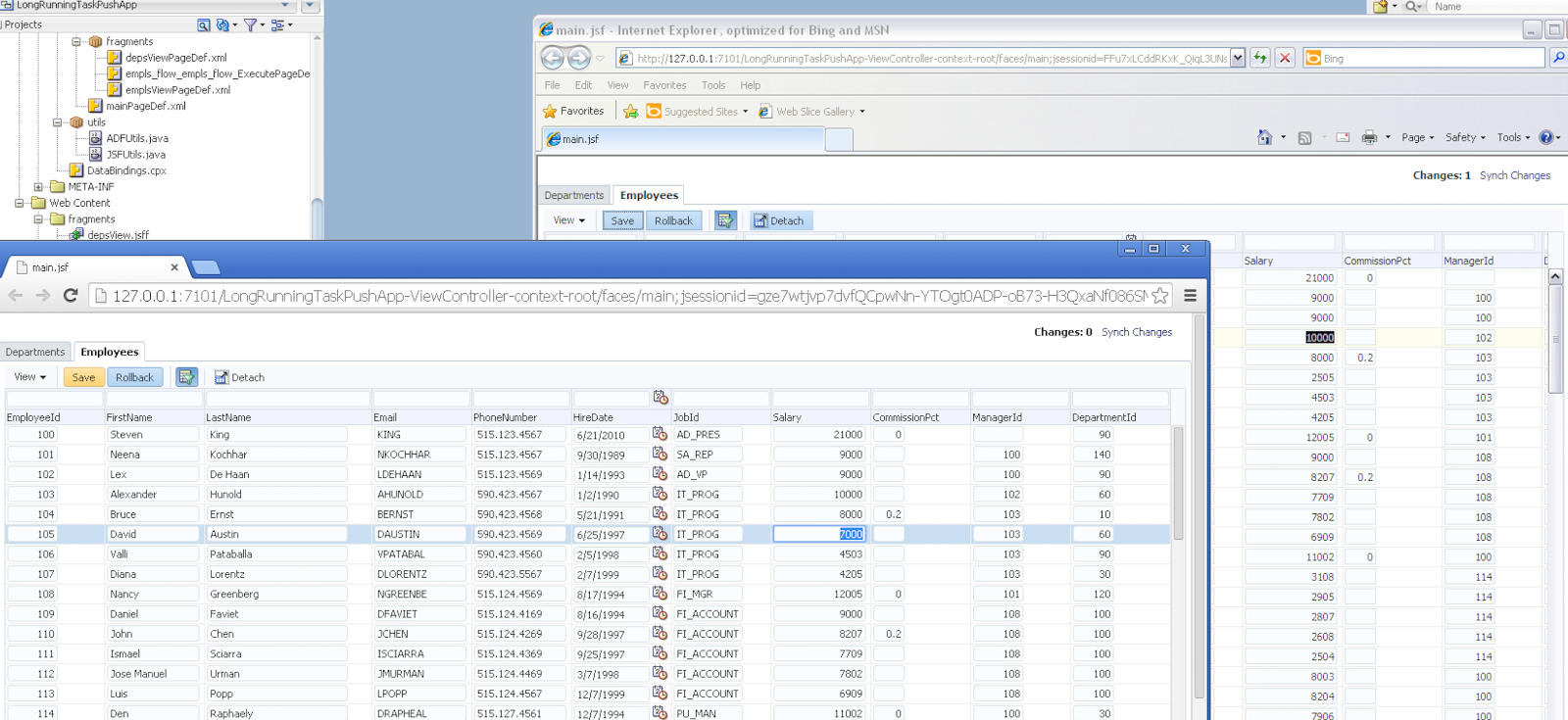
Task: Click Synch Changes link in the Chrome window
Action: 1137,332
